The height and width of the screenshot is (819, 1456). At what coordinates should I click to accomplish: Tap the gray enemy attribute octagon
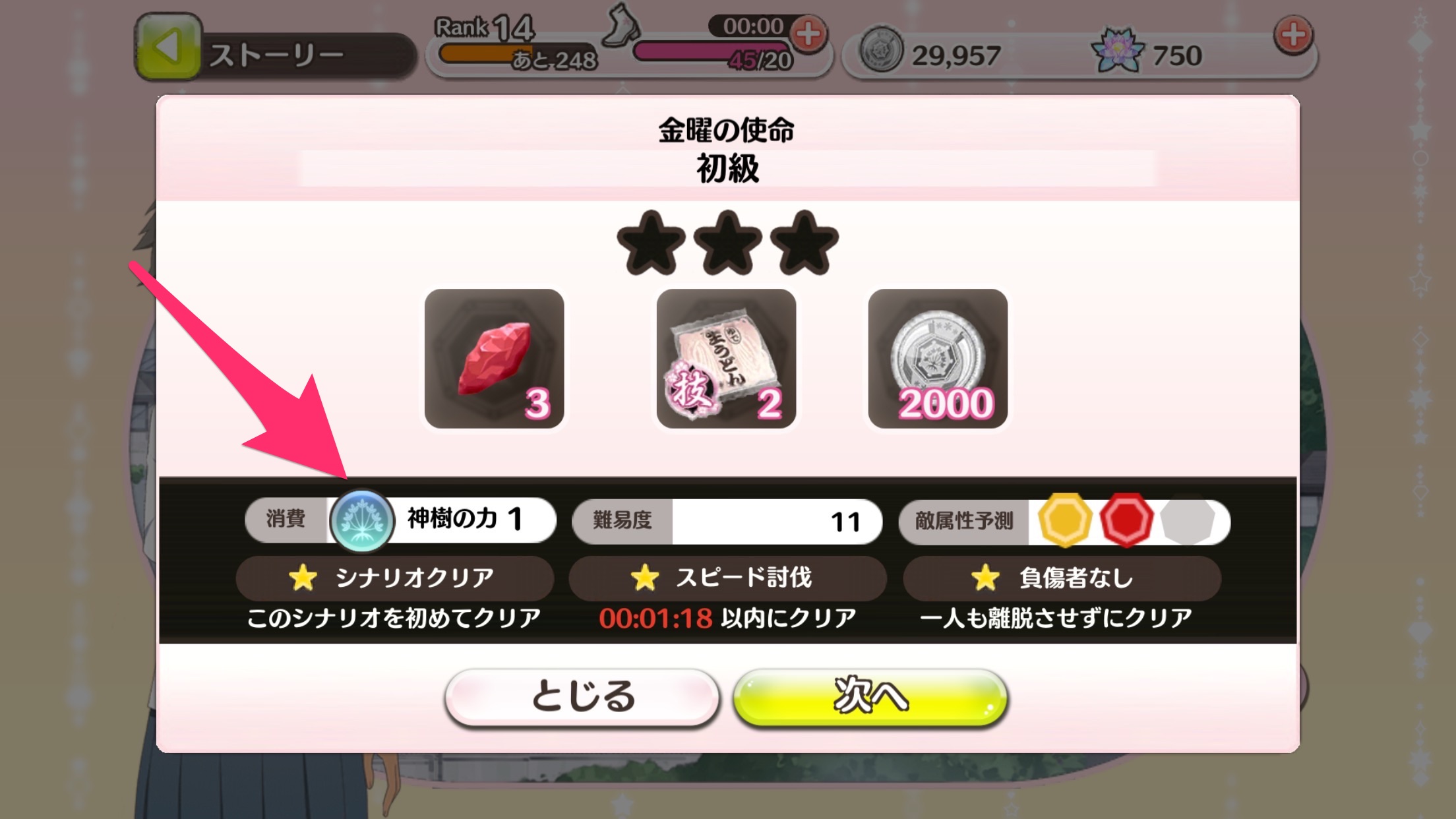[1188, 520]
